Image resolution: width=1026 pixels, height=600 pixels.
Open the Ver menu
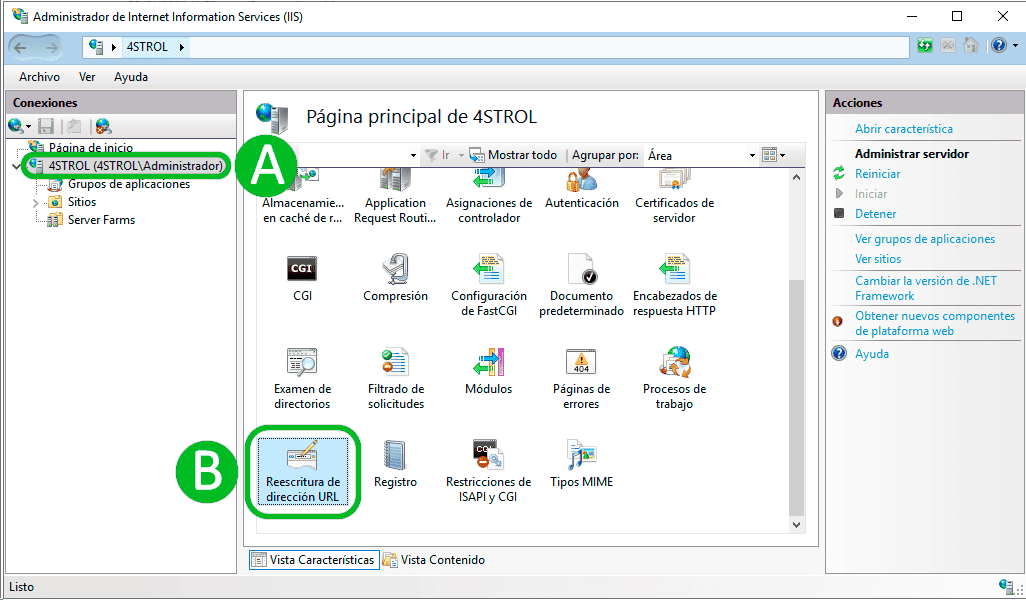point(87,77)
